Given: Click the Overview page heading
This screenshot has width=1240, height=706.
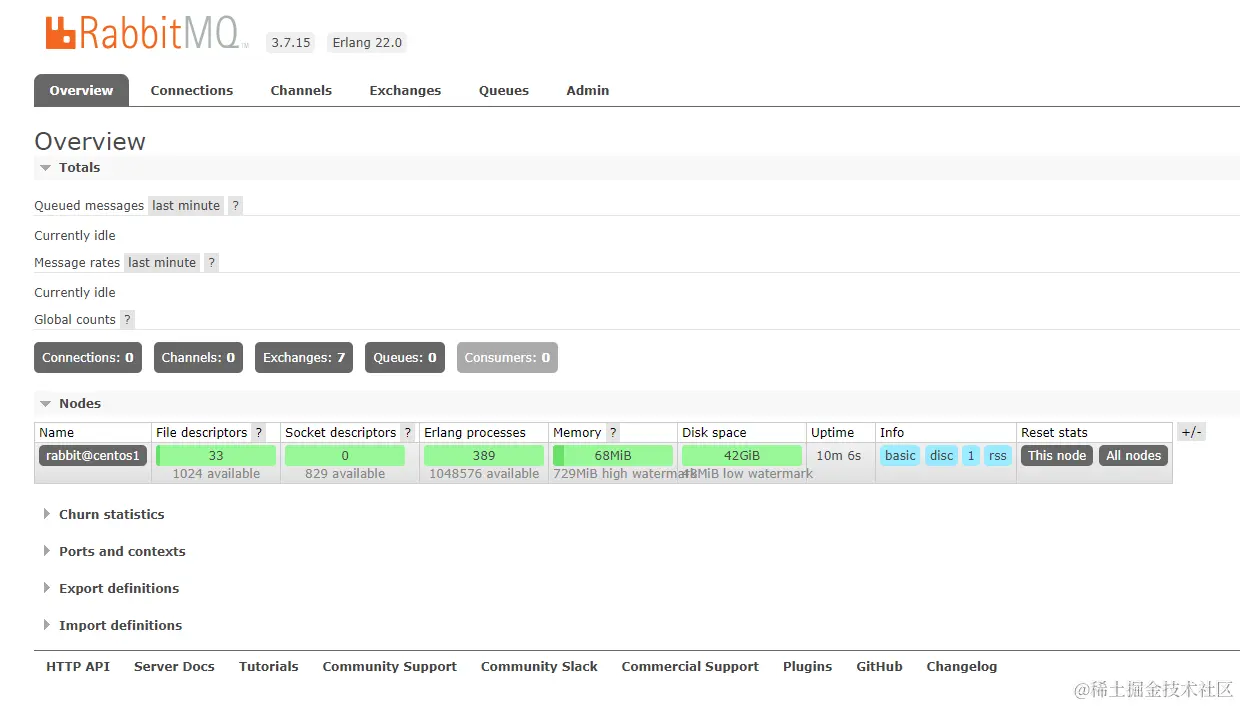Looking at the screenshot, I should coord(90,142).
